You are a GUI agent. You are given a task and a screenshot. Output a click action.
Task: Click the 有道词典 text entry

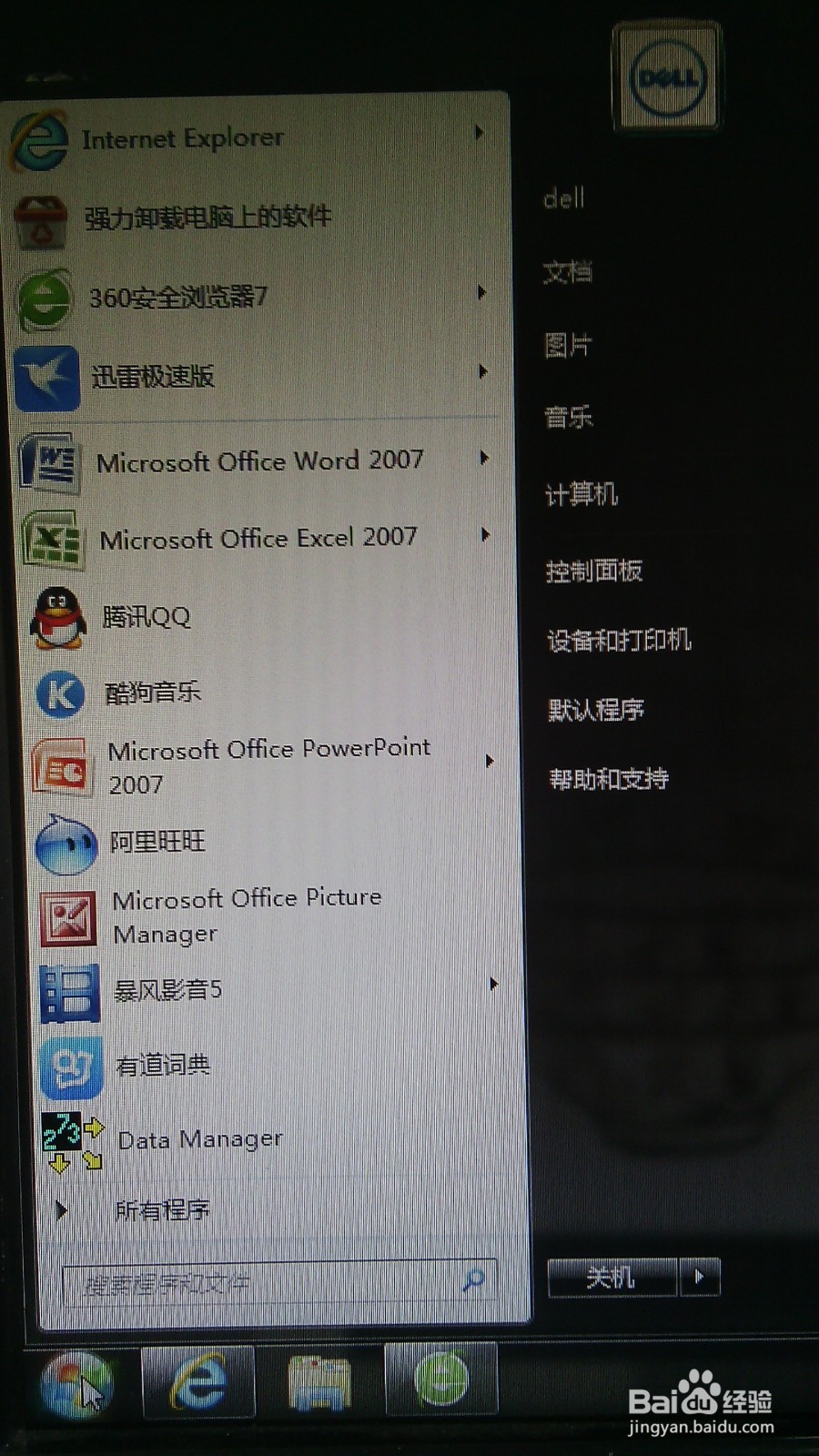[163, 1064]
